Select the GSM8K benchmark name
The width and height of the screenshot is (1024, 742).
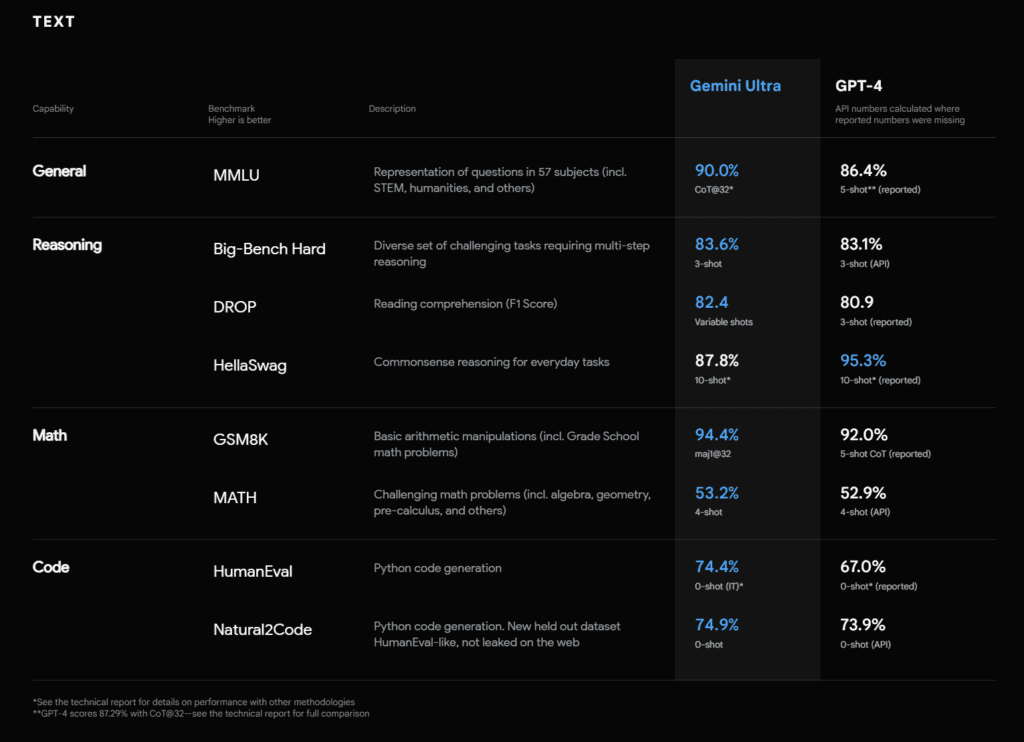[240, 440]
